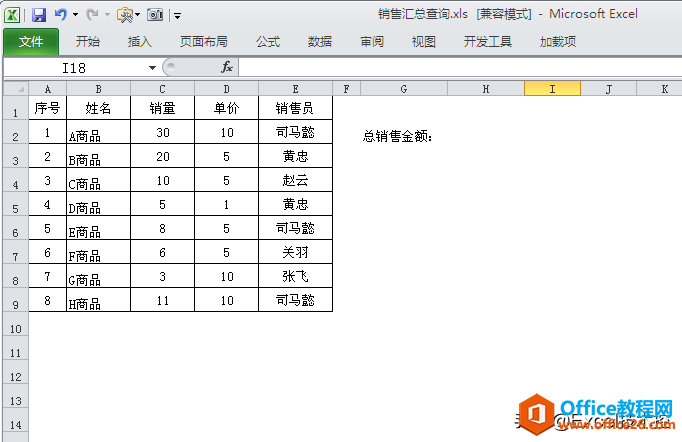Save the workbook with the floppy disk icon
The height and width of the screenshot is (442, 682).
coord(39,15)
